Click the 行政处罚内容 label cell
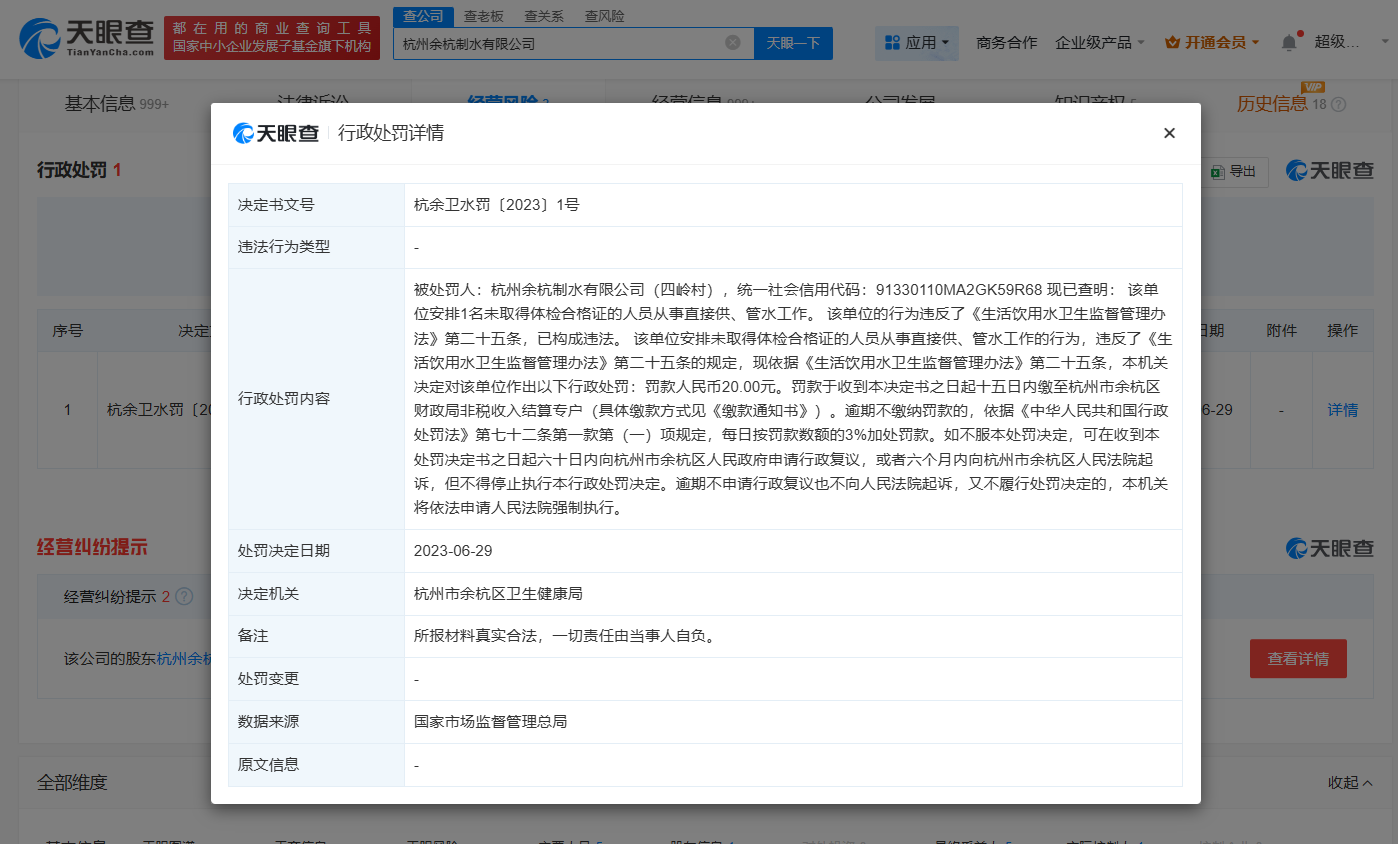 pos(316,399)
